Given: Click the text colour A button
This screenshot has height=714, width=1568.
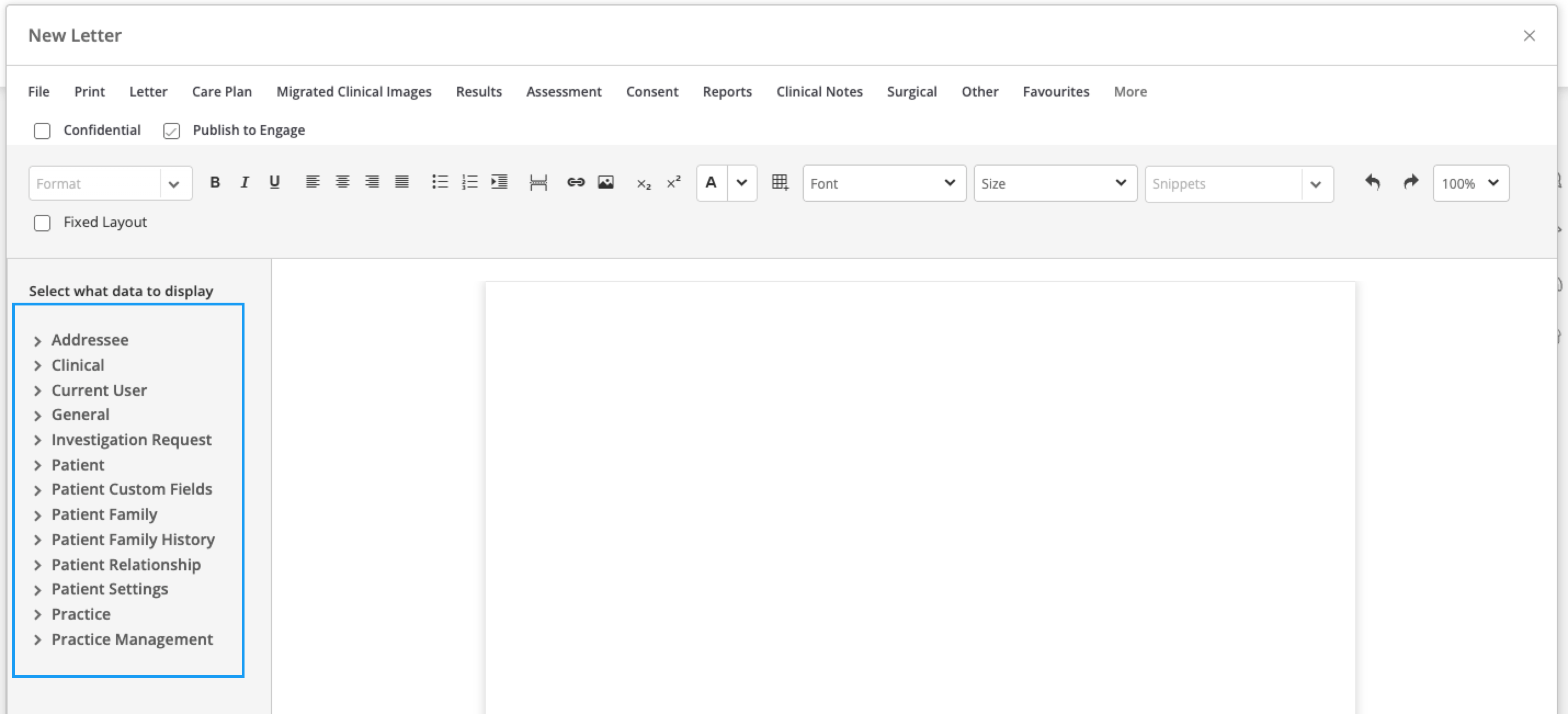Looking at the screenshot, I should [712, 183].
